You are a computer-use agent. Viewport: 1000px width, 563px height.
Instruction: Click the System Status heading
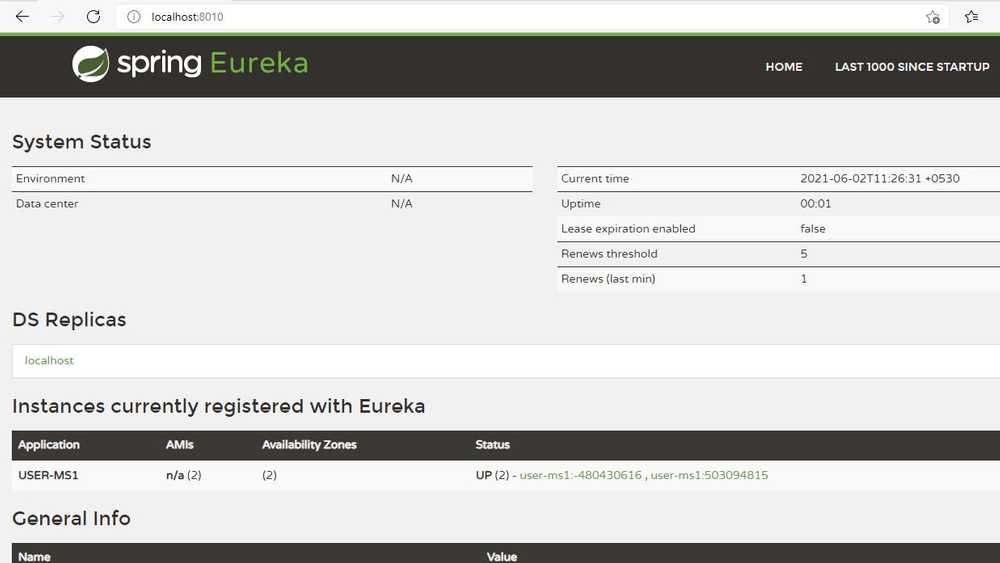coord(82,142)
